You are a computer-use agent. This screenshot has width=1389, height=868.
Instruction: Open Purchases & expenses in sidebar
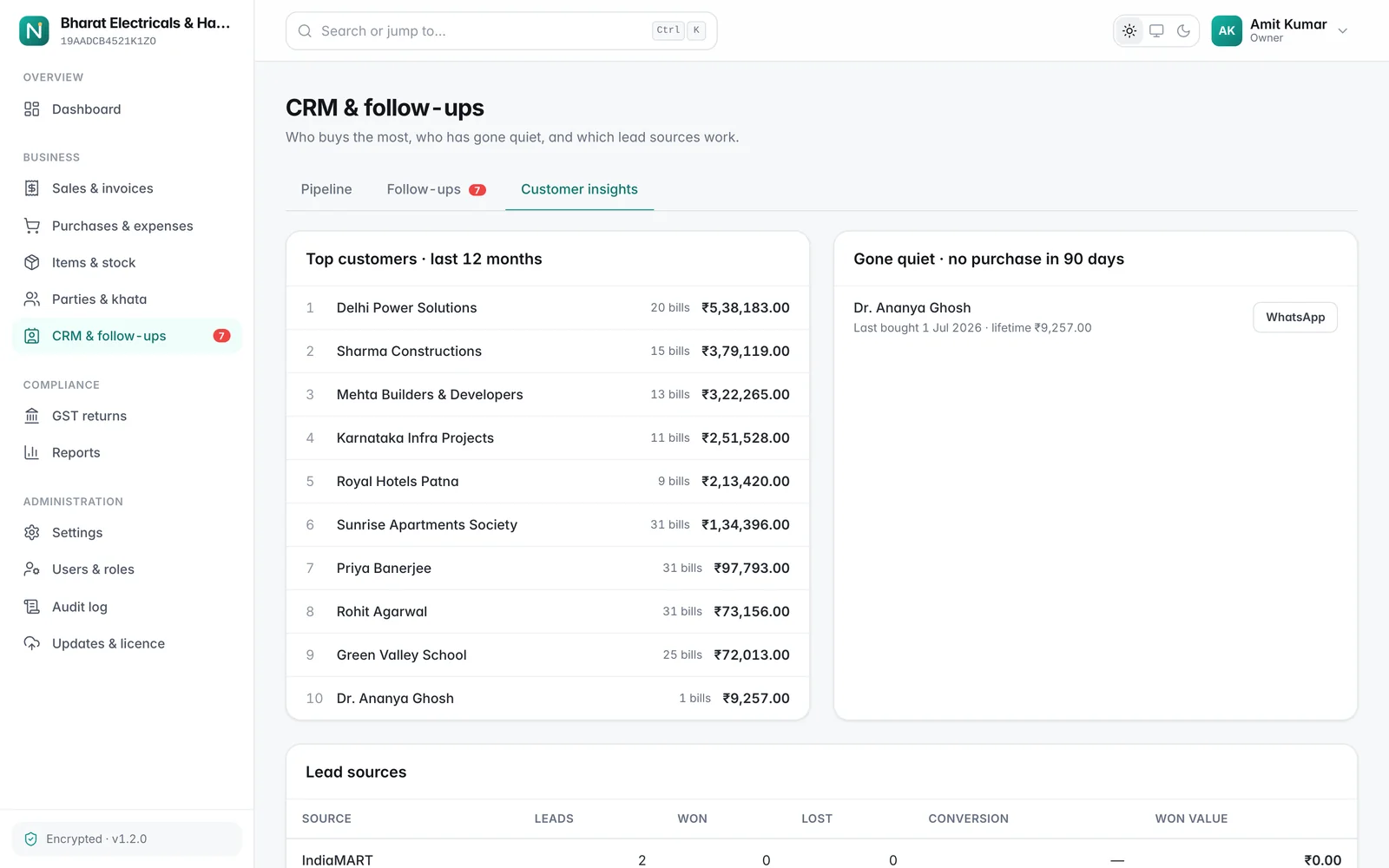pyautogui.click(x=127, y=226)
